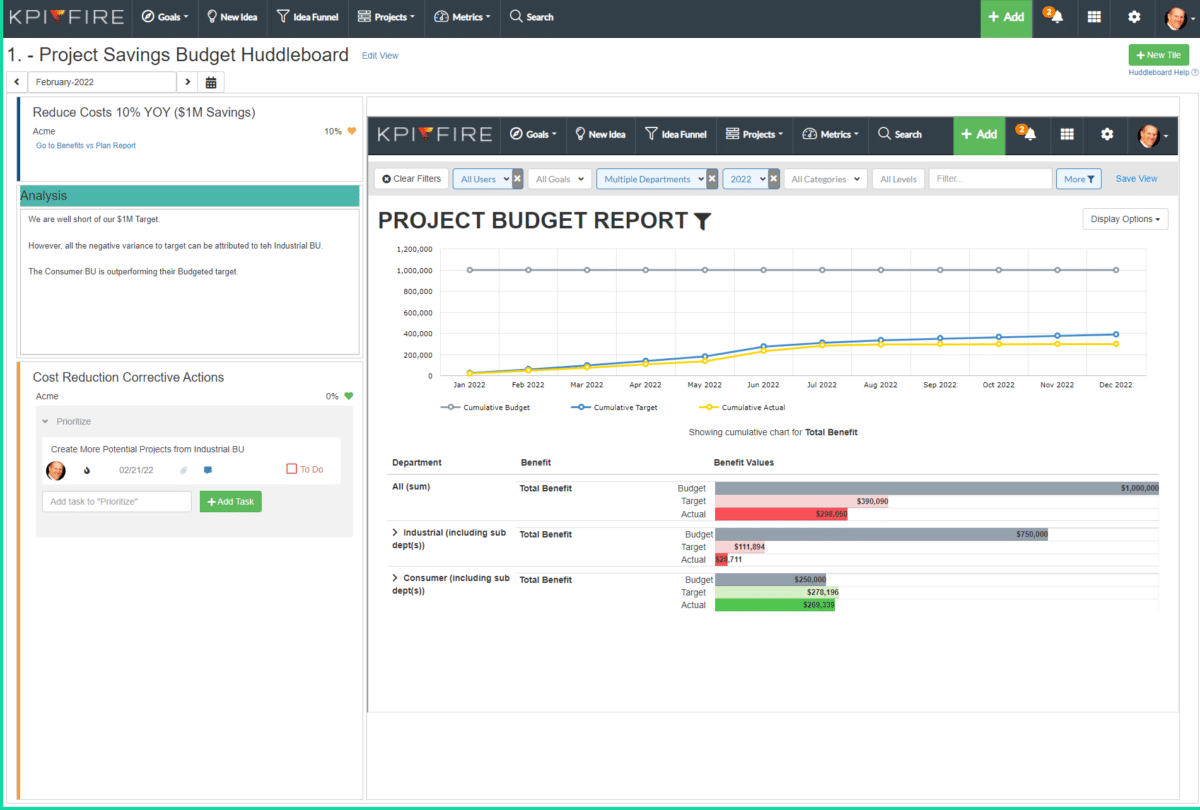Open the apps grid icon

click(1093, 17)
